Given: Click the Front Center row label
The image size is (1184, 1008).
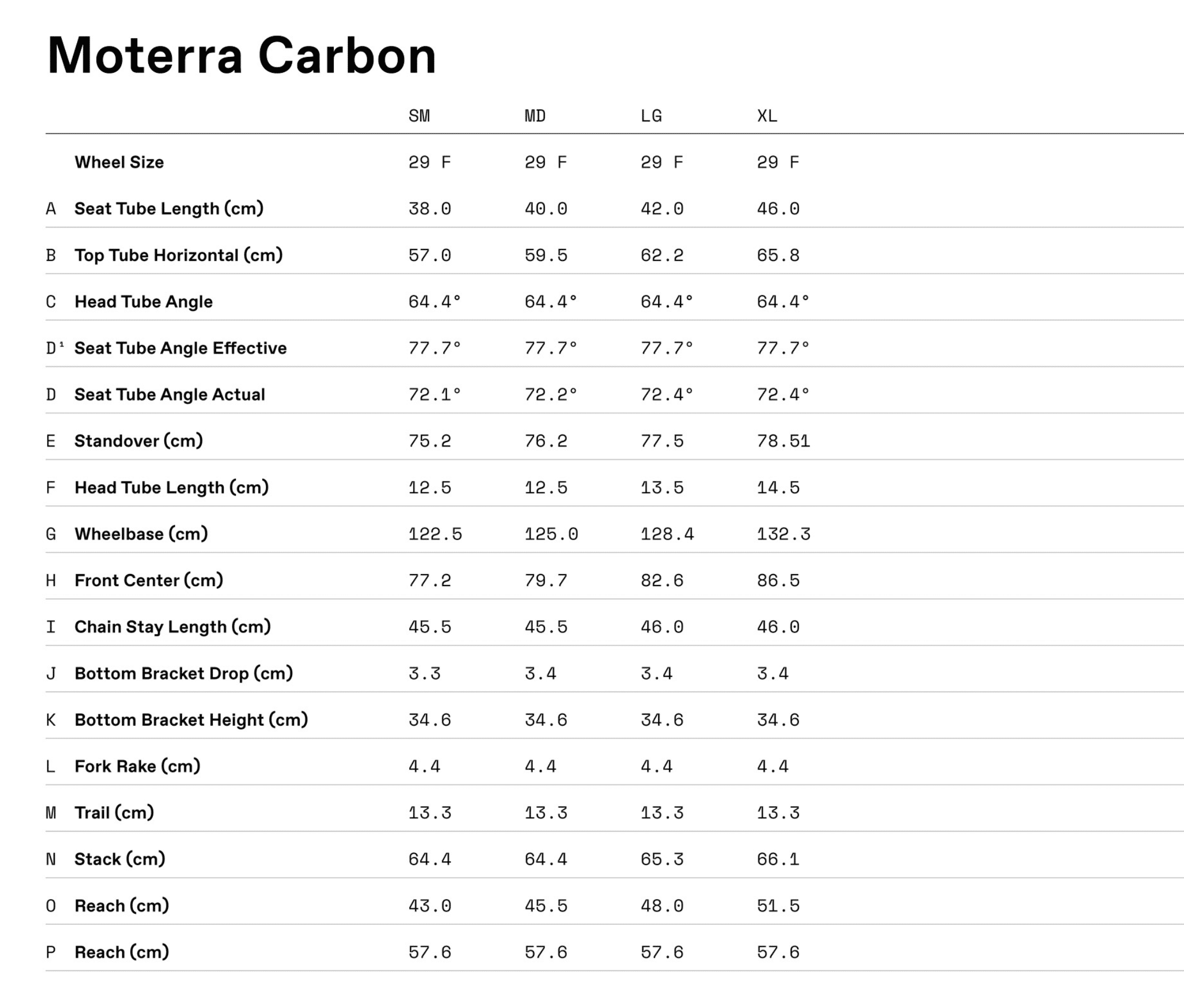Looking at the screenshot, I should tap(149, 581).
